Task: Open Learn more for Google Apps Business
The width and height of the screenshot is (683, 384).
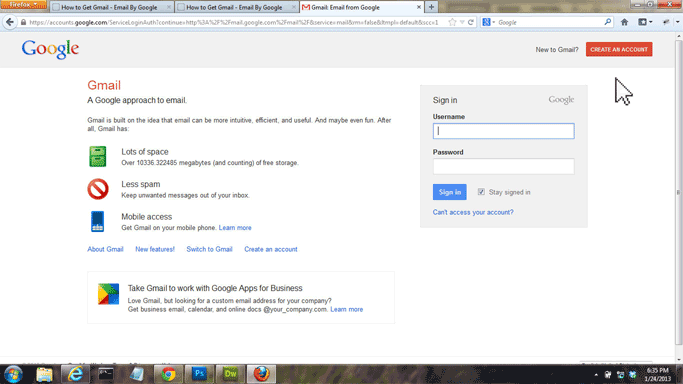Action: pyautogui.click(x=347, y=309)
